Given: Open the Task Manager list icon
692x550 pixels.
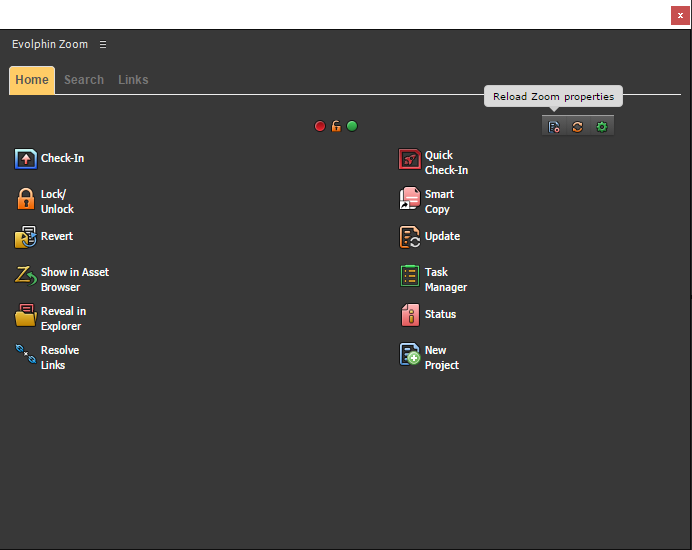Looking at the screenshot, I should coord(410,276).
